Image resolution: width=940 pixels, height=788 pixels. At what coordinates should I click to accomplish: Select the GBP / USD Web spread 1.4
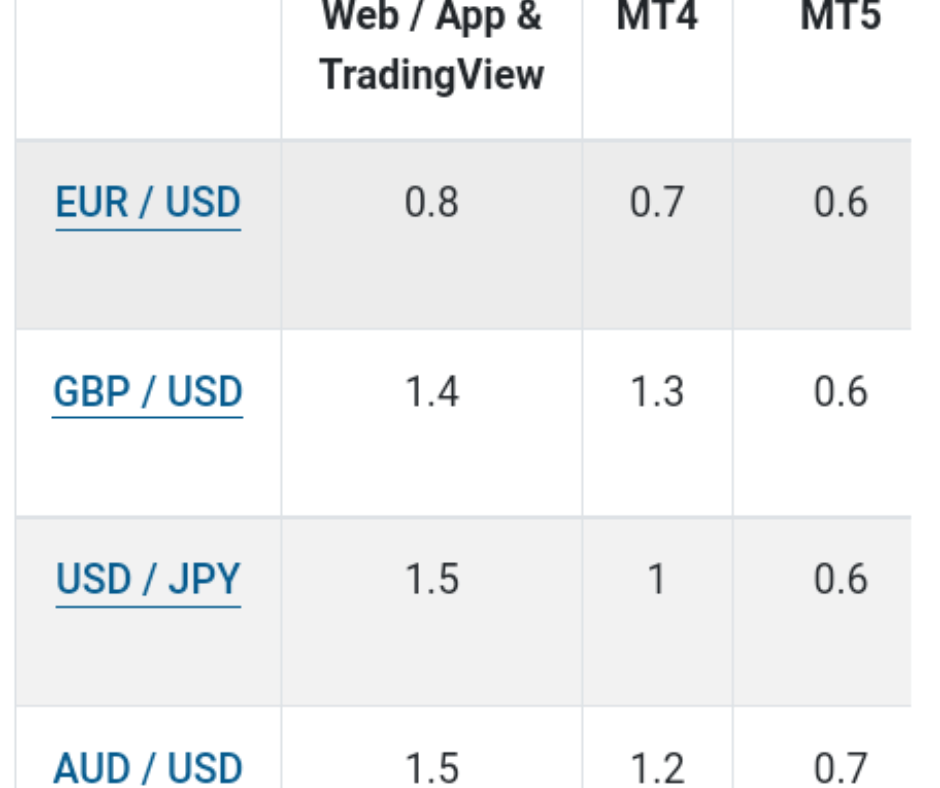431,392
